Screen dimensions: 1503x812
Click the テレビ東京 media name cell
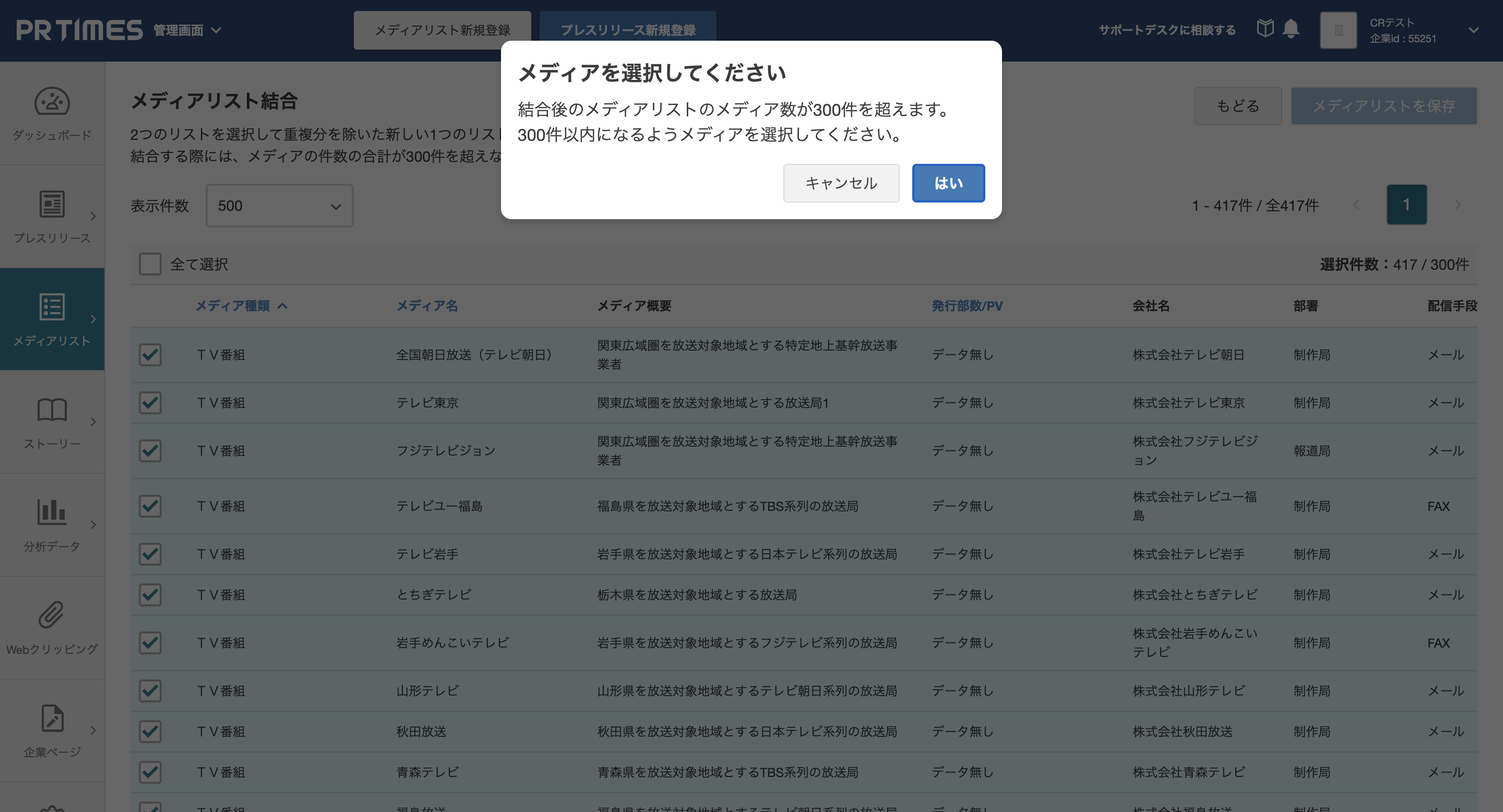pos(427,402)
